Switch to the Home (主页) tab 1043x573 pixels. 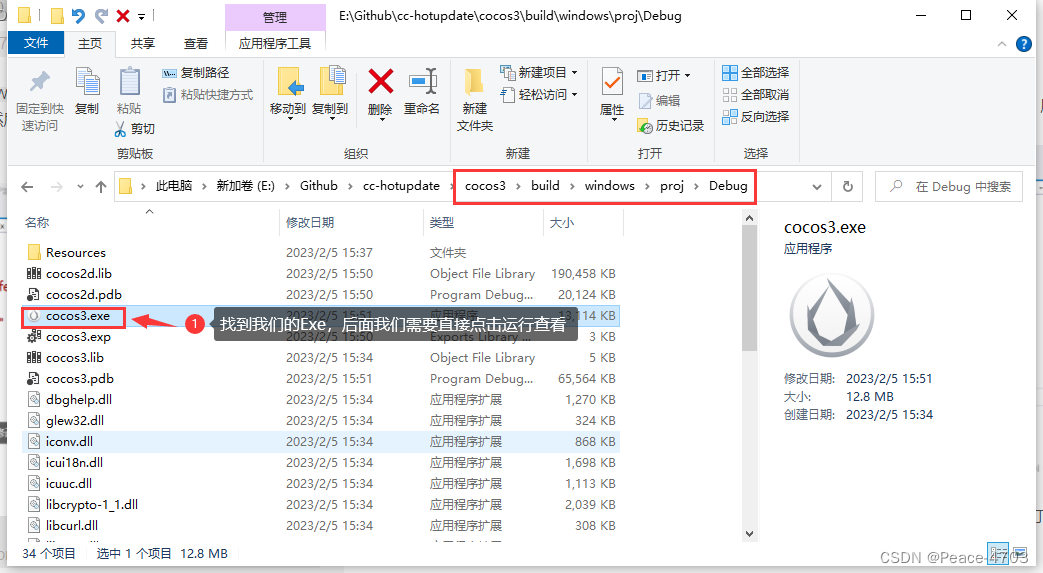pos(90,44)
